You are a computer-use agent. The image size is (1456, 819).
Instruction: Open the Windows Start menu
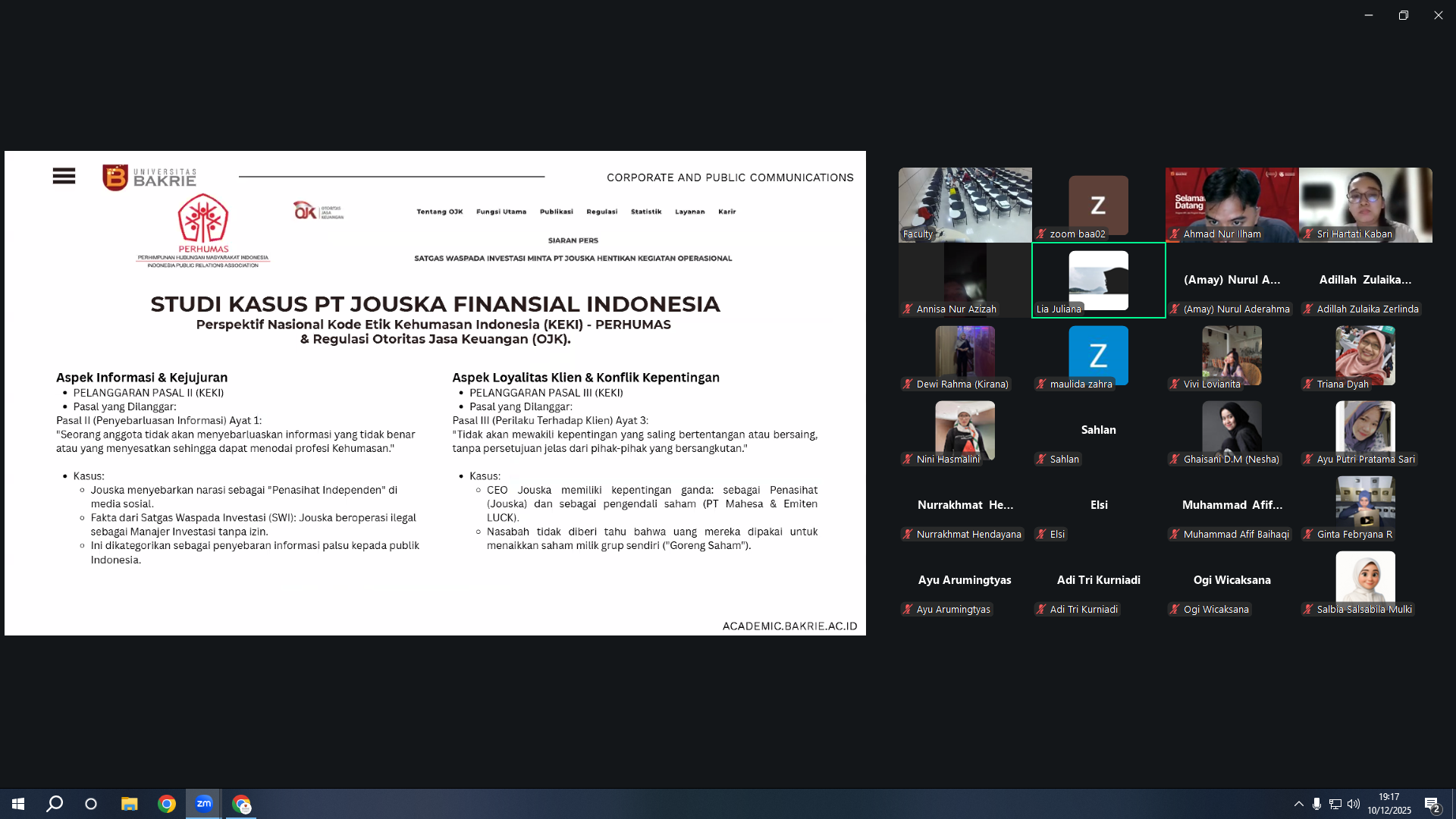pos(18,804)
